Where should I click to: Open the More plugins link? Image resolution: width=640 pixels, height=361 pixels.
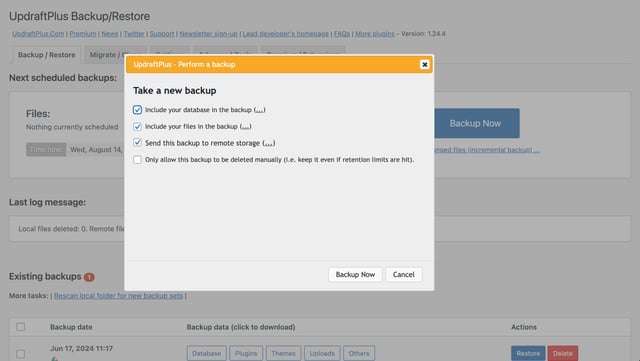[x=375, y=34]
